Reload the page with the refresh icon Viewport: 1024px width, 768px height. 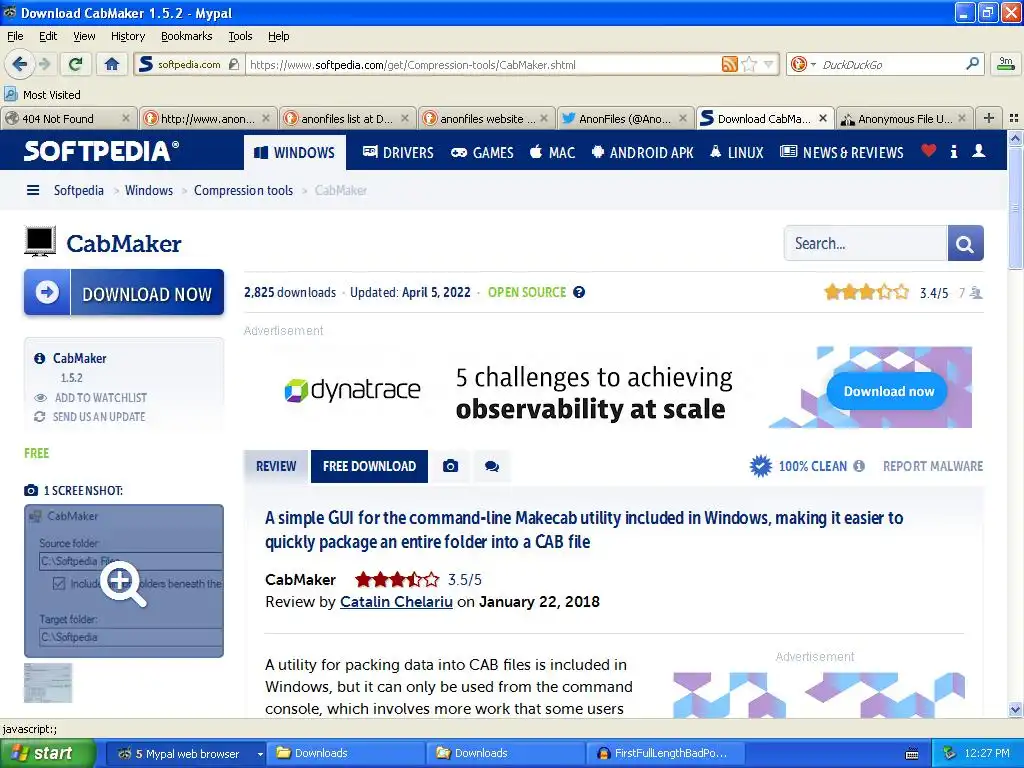(76, 64)
